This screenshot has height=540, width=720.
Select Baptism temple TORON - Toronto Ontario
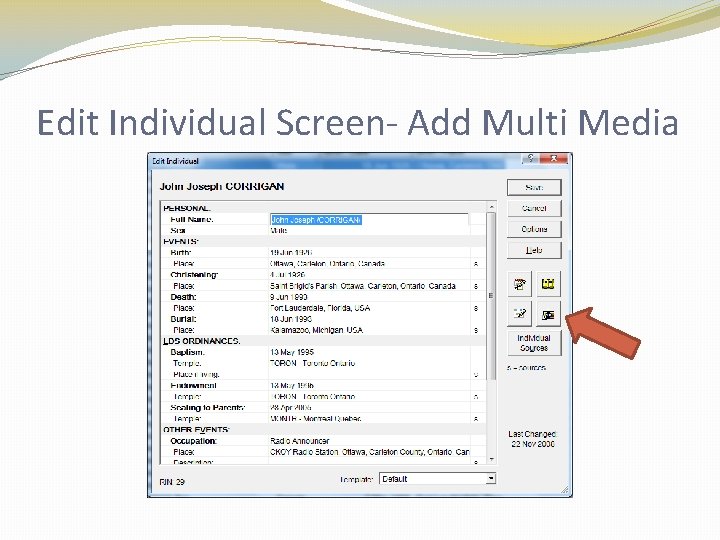[x=313, y=363]
